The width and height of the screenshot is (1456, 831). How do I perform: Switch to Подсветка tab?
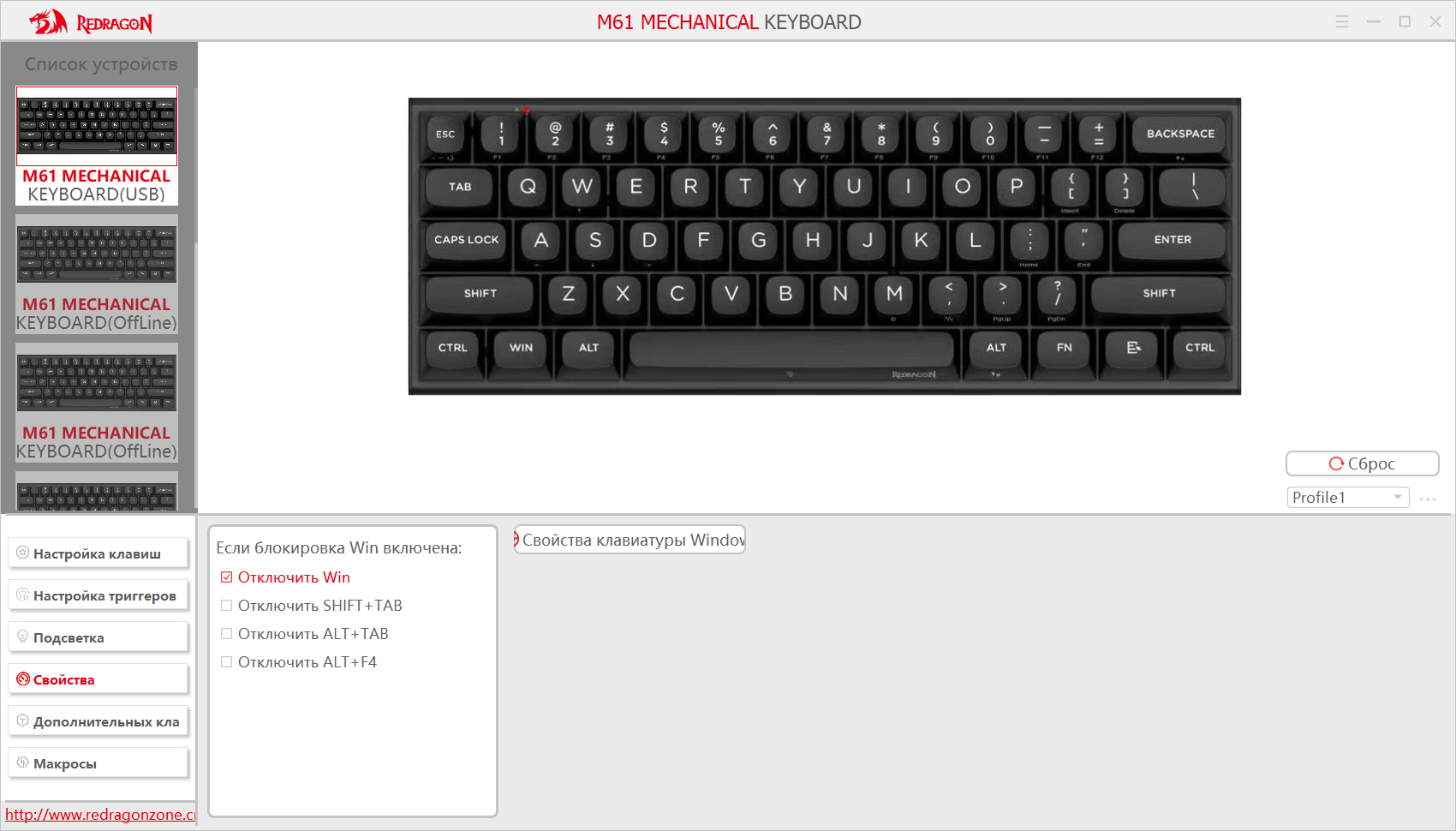98,637
